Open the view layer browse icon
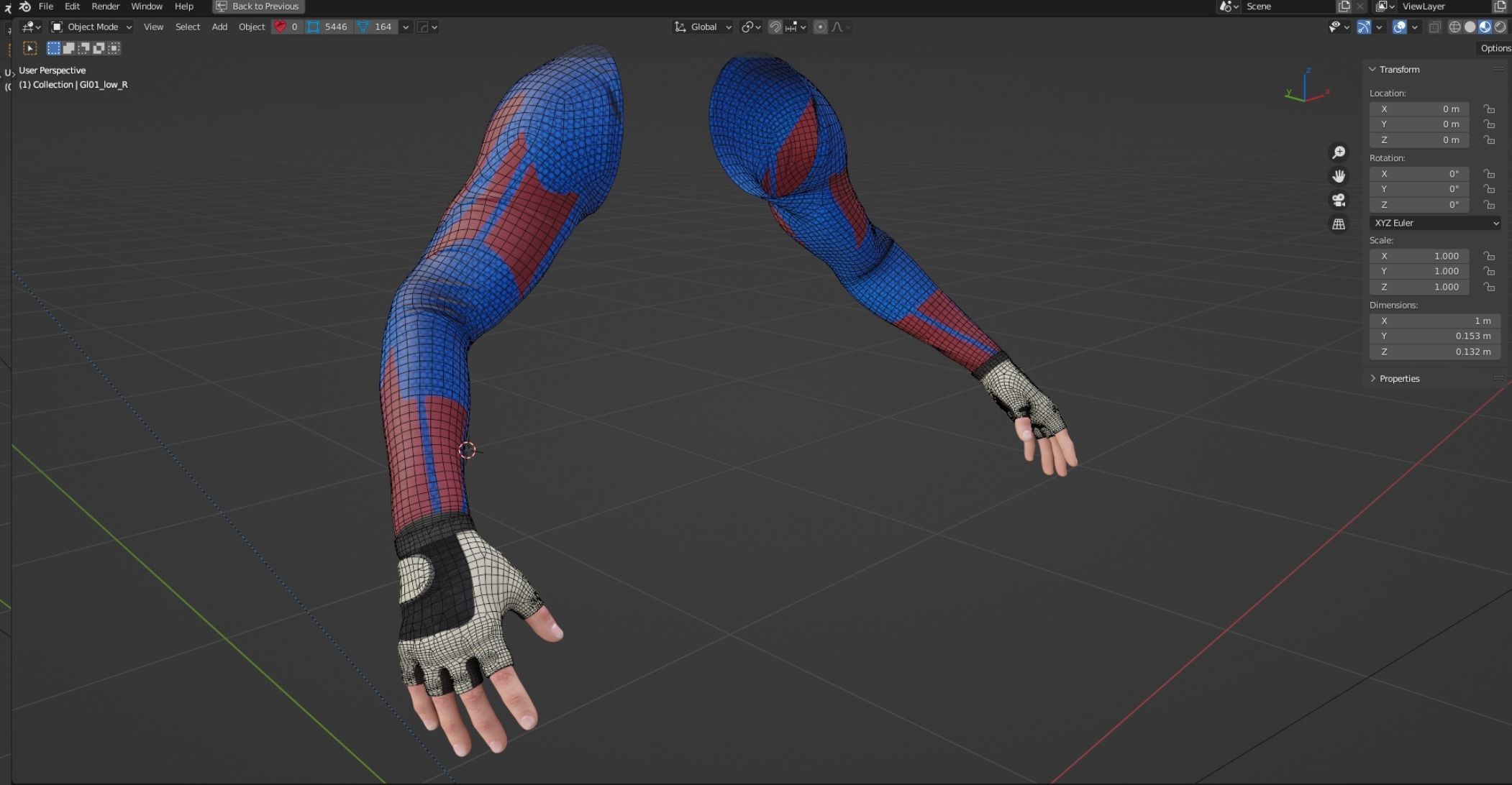1512x785 pixels. point(1385,6)
